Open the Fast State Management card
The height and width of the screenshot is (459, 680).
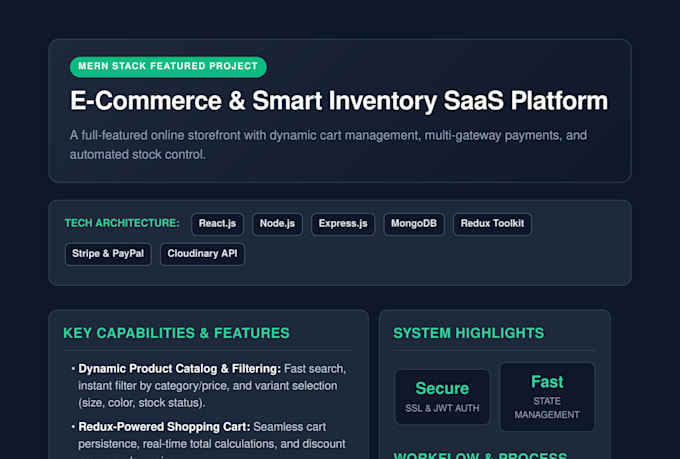pos(547,397)
